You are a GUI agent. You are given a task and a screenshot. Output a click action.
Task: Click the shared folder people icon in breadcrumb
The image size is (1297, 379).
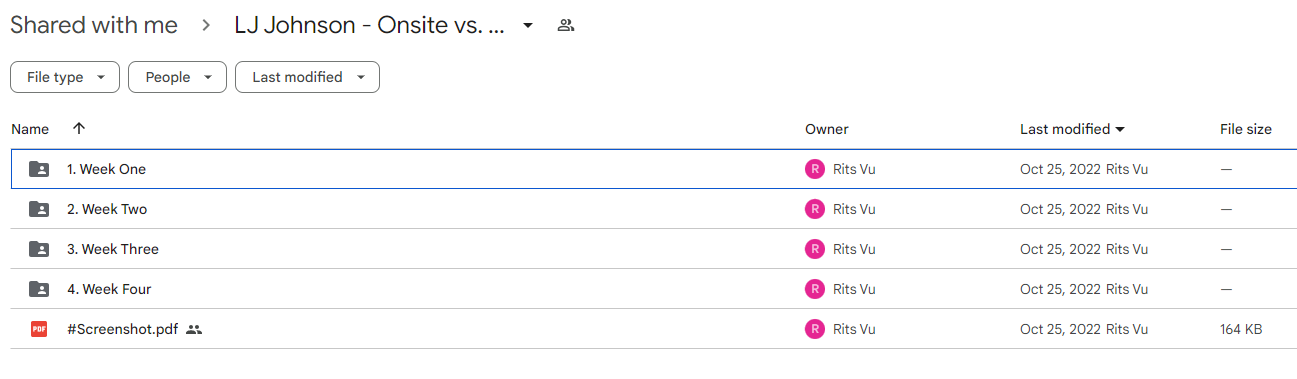click(566, 25)
